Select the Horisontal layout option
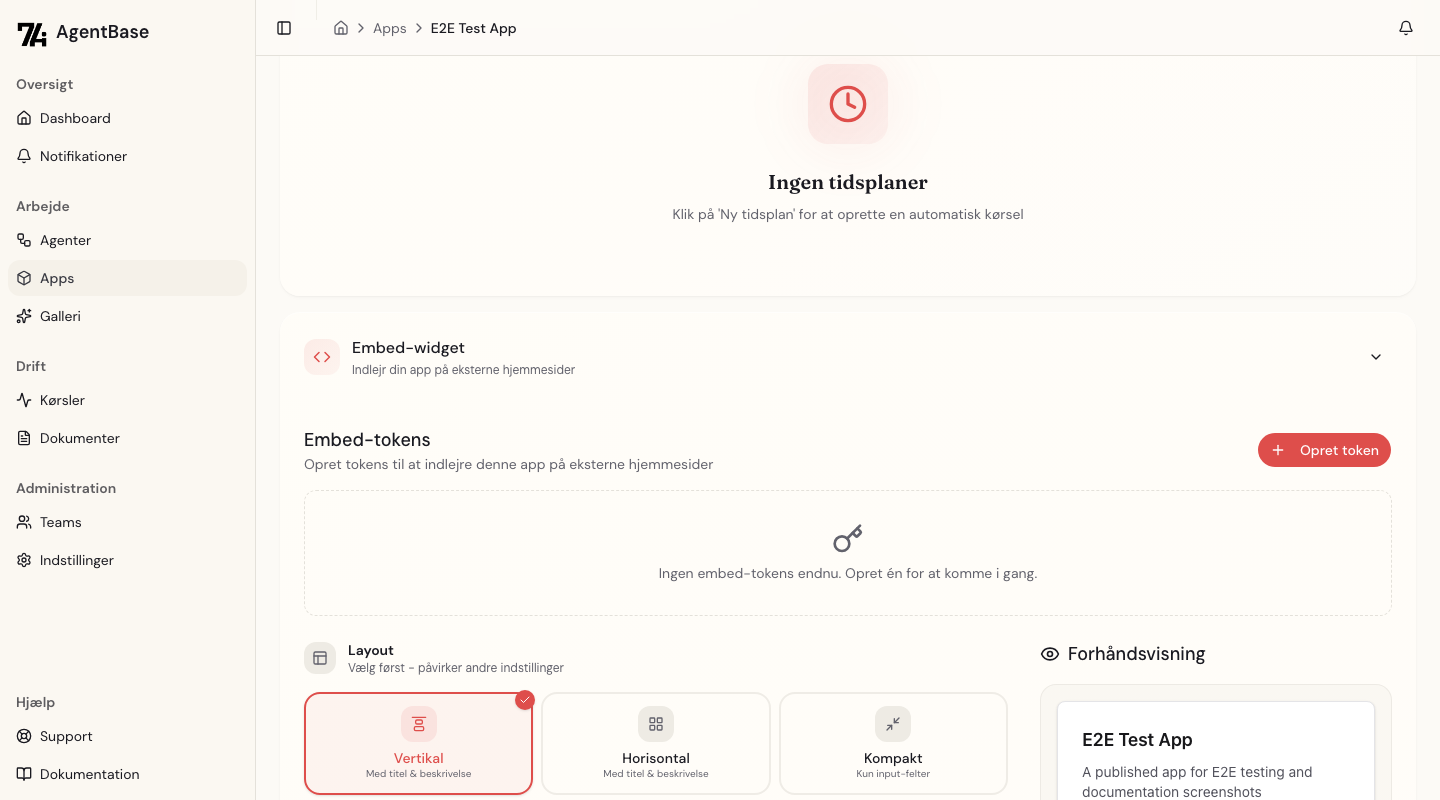 656,743
